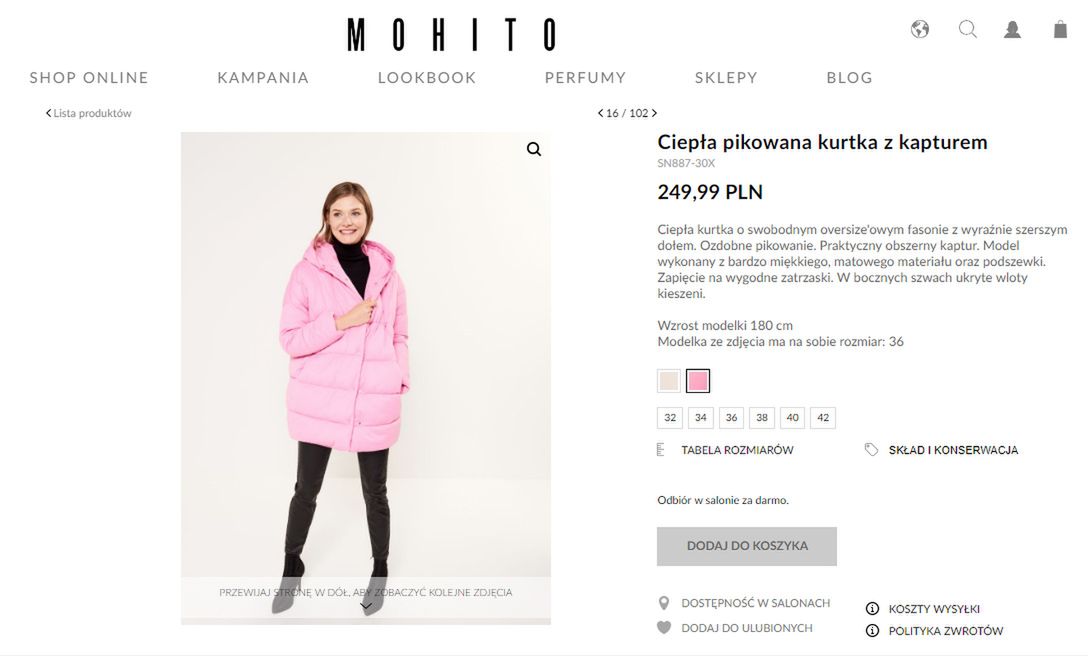The image size is (1088, 656).
Task: Choose the beige color swatch
Action: (x=669, y=381)
